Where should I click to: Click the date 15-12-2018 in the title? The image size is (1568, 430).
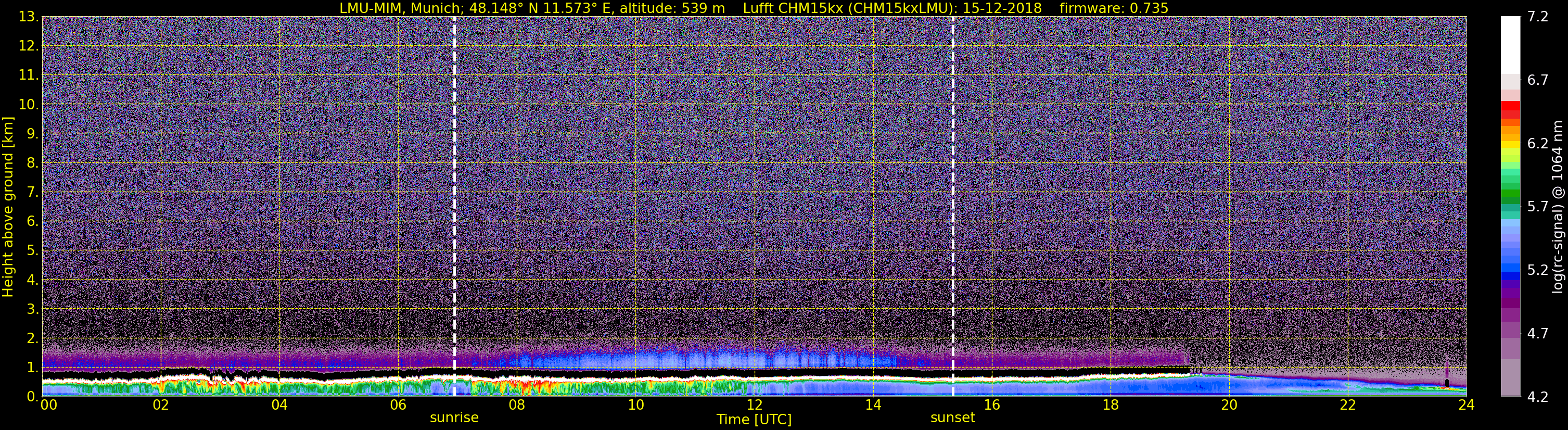coord(1001,8)
